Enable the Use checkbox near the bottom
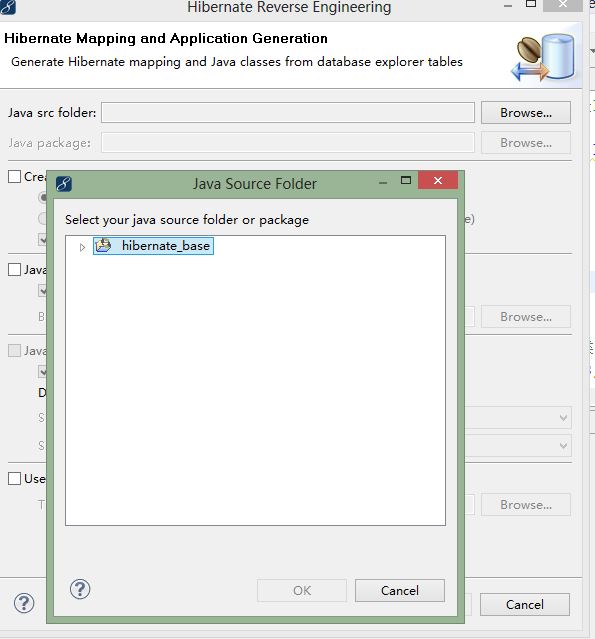The image size is (595, 639). coord(15,478)
